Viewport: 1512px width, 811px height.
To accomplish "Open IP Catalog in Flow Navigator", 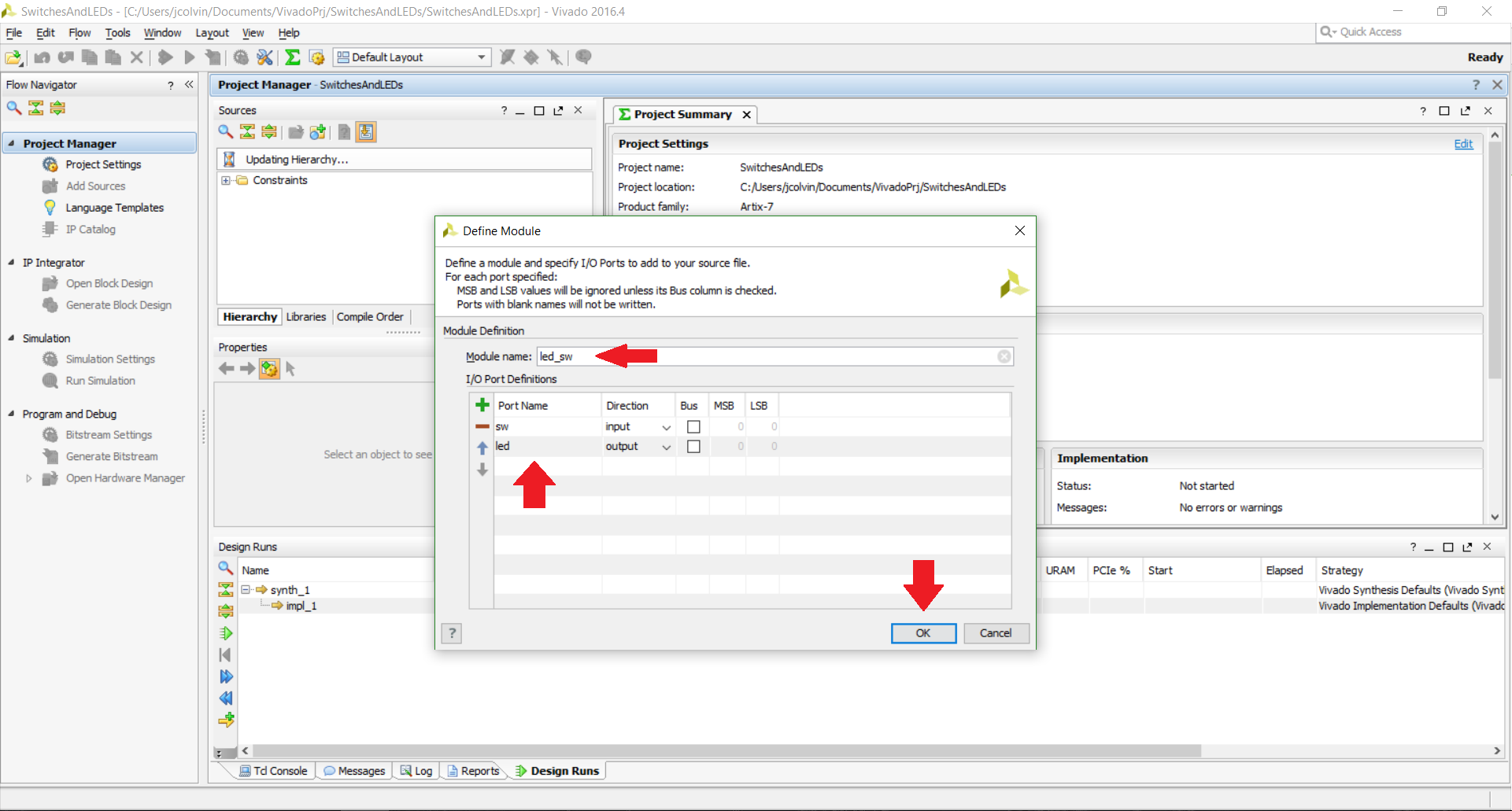I will tap(91, 230).
